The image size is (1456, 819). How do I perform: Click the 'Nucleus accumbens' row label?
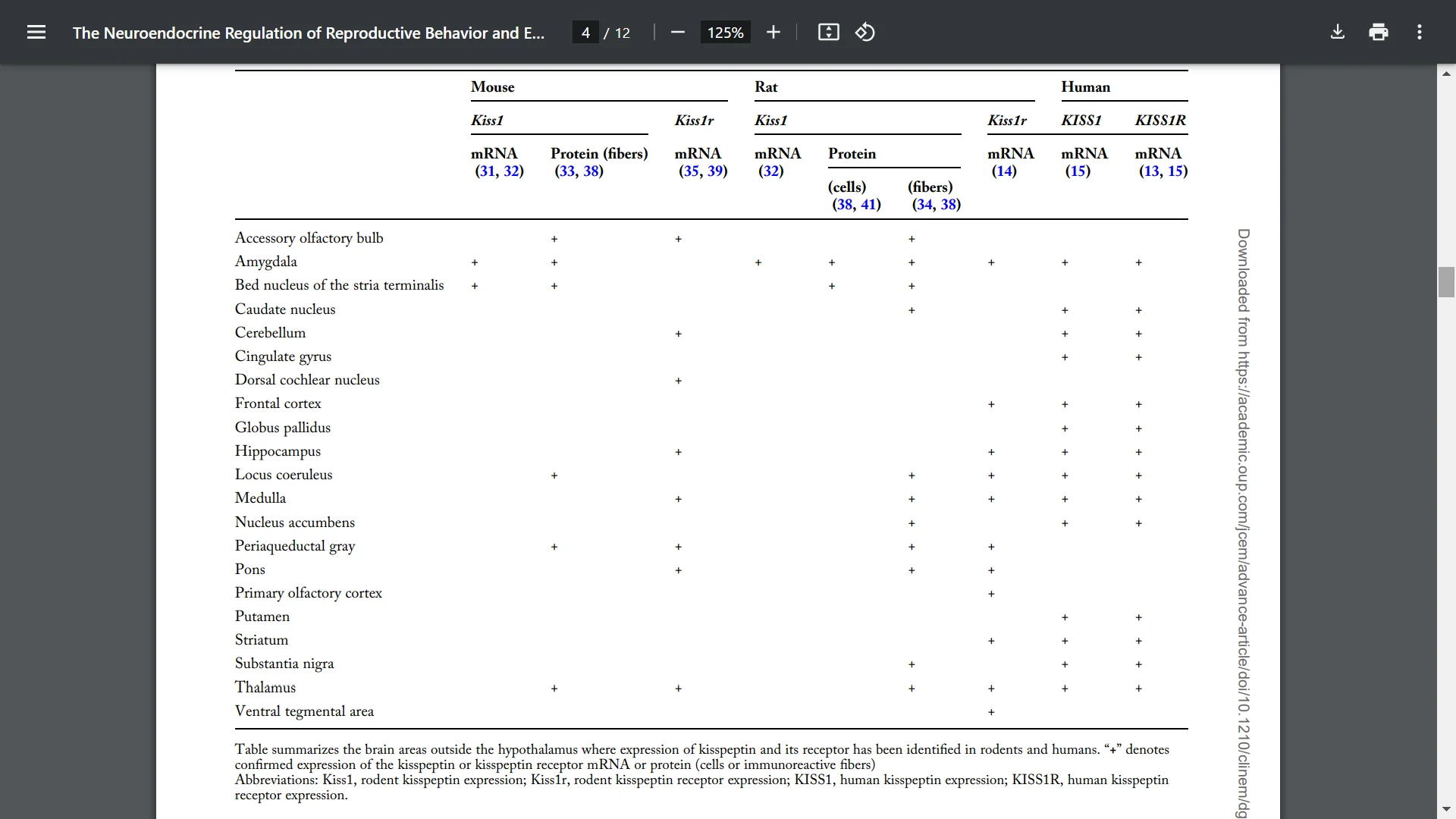[294, 522]
